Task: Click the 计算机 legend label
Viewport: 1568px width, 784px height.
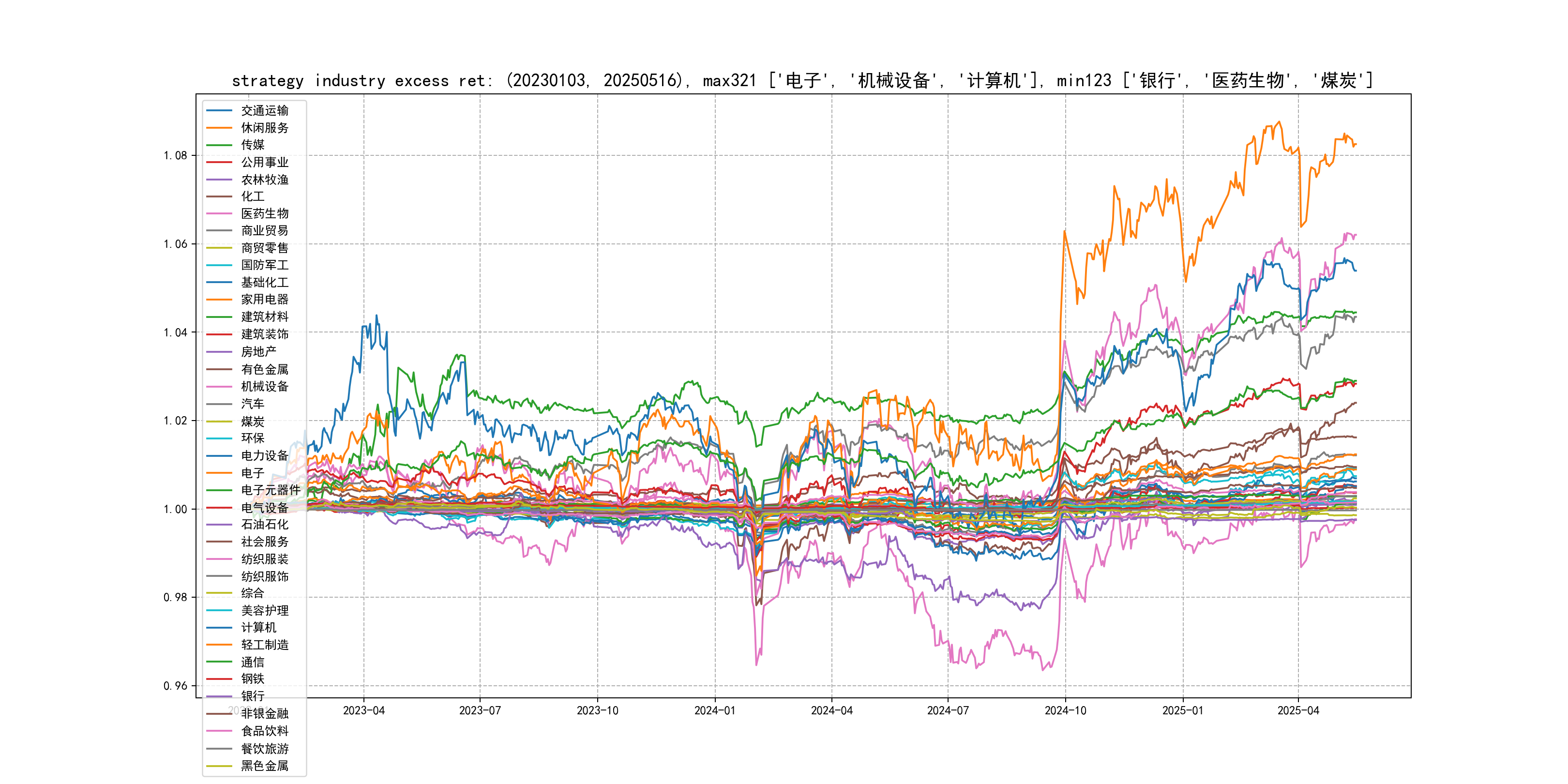Action: click(x=258, y=628)
